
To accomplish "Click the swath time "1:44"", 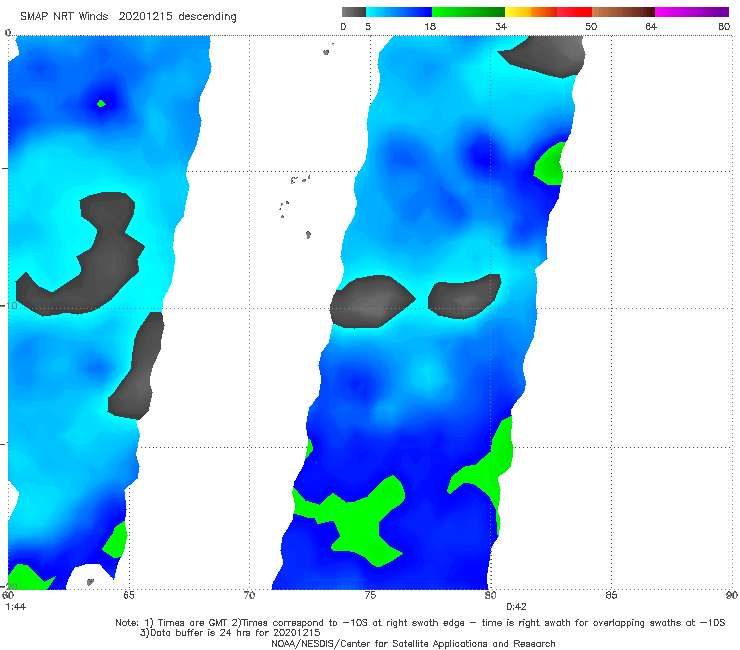I will click(16, 607).
